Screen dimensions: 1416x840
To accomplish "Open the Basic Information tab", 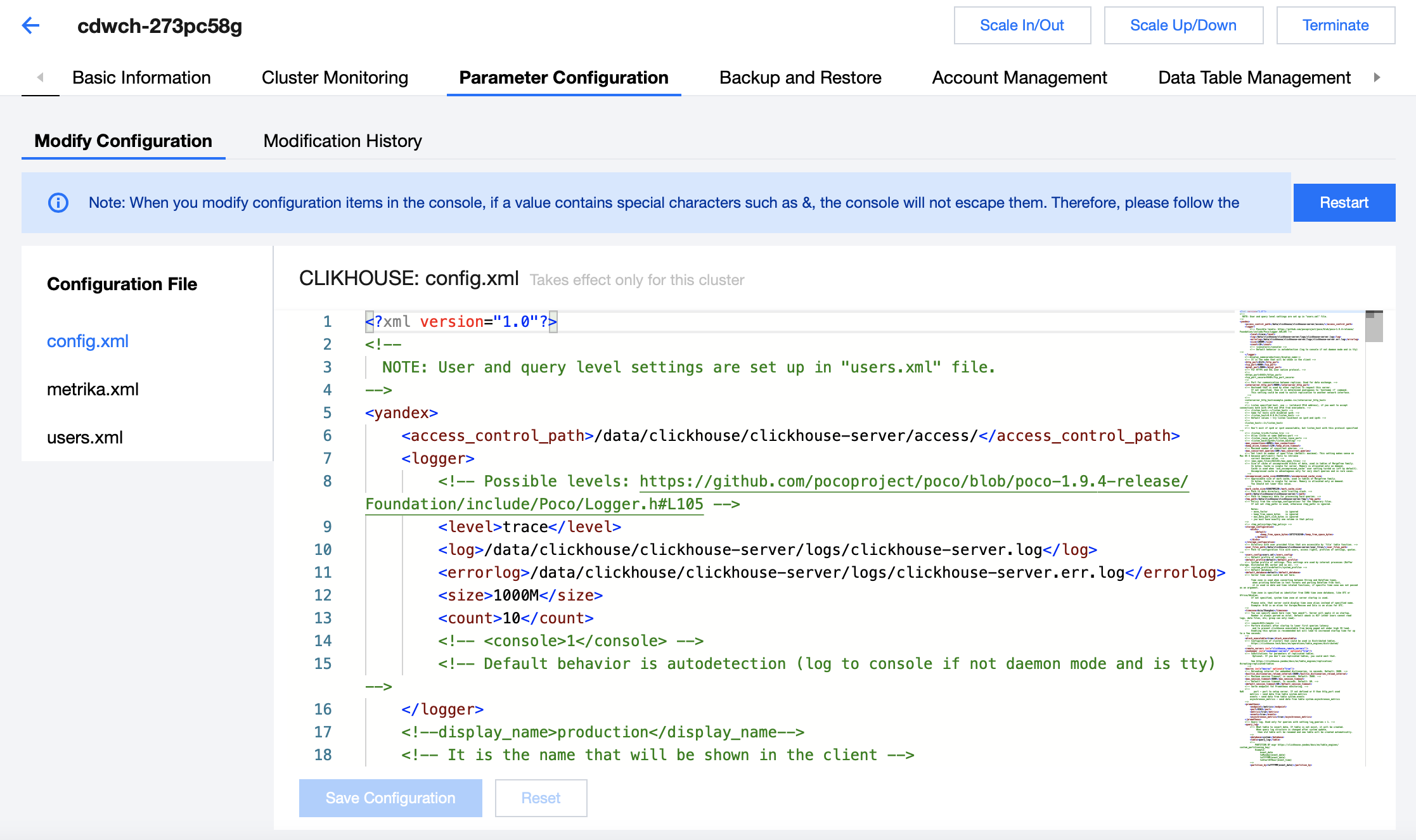I will click(141, 77).
